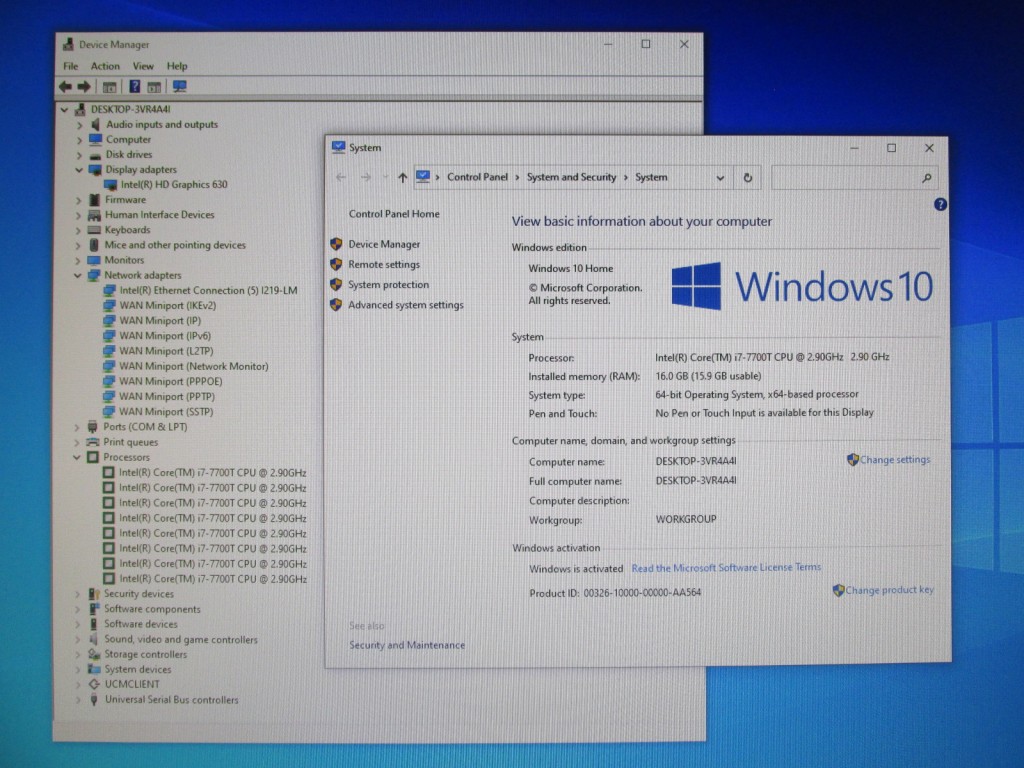
Task: Select the Storage controllers category
Action: [146, 654]
